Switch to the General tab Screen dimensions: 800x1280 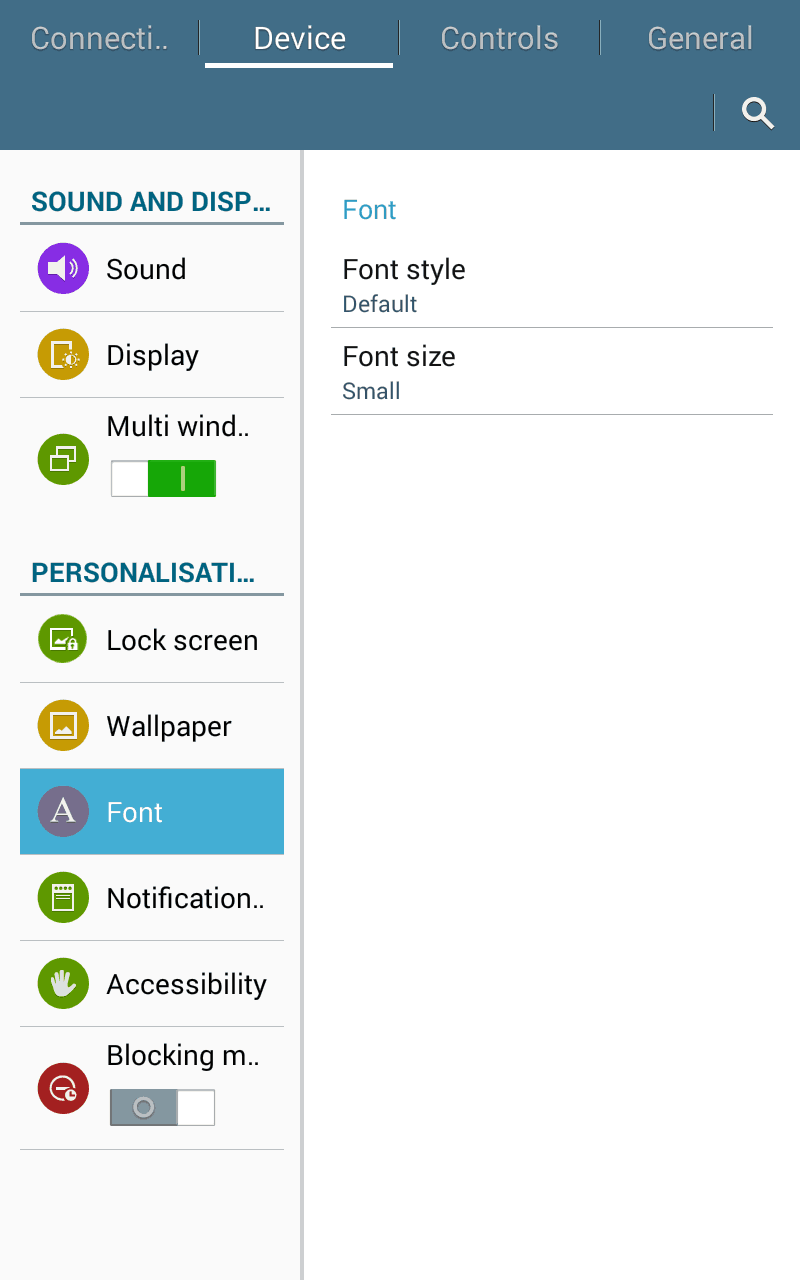pyautogui.click(x=700, y=38)
